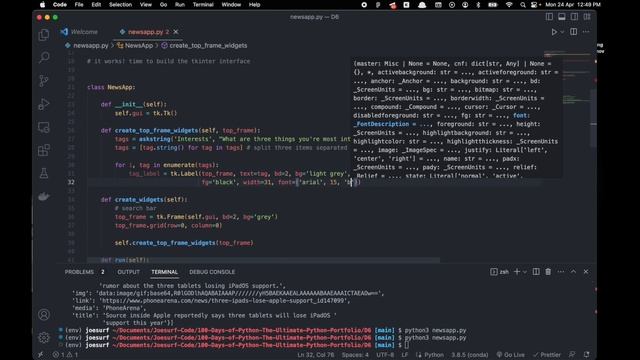640x360 pixels.
Task: Click Ln 32, Col 78 position
Action: [316, 355]
